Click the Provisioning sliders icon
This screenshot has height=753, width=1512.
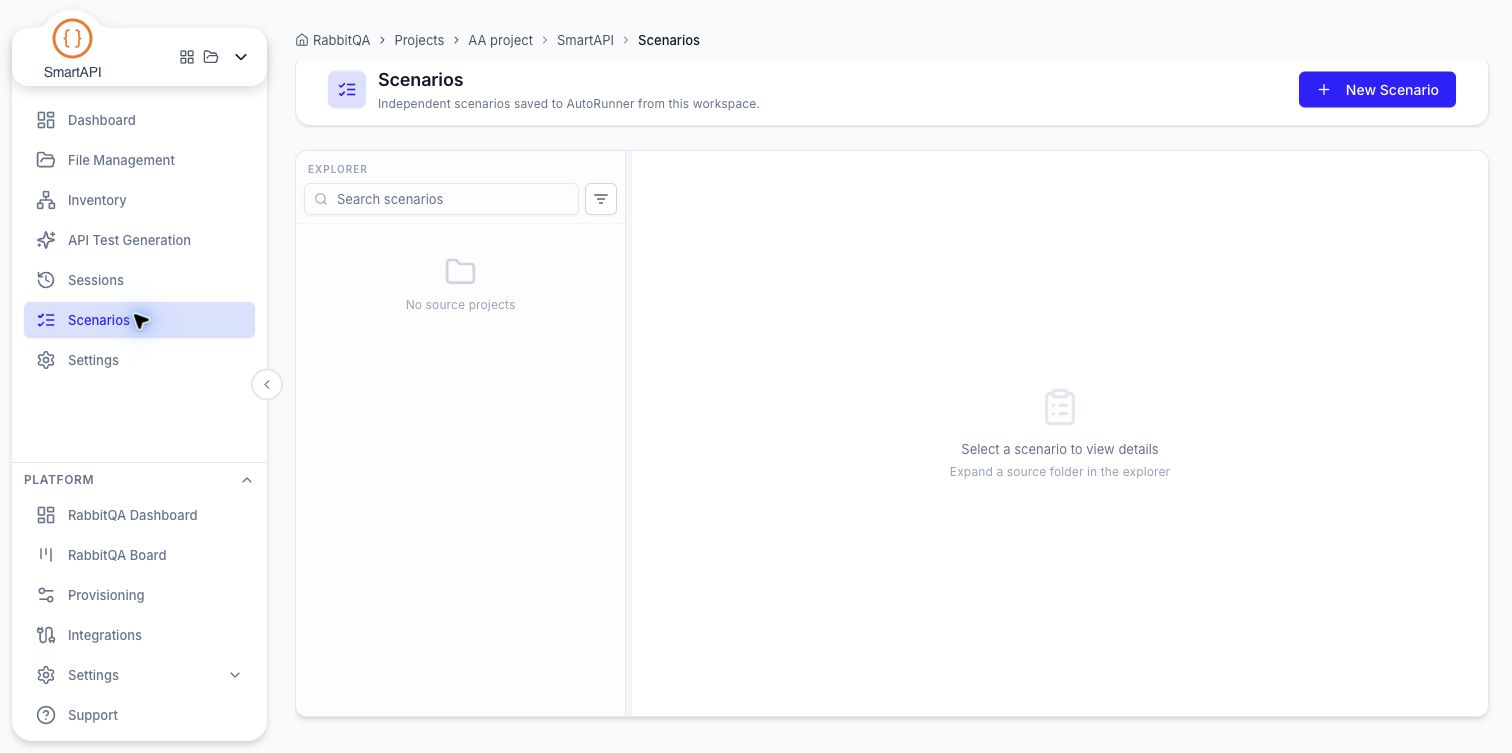[x=46, y=595]
